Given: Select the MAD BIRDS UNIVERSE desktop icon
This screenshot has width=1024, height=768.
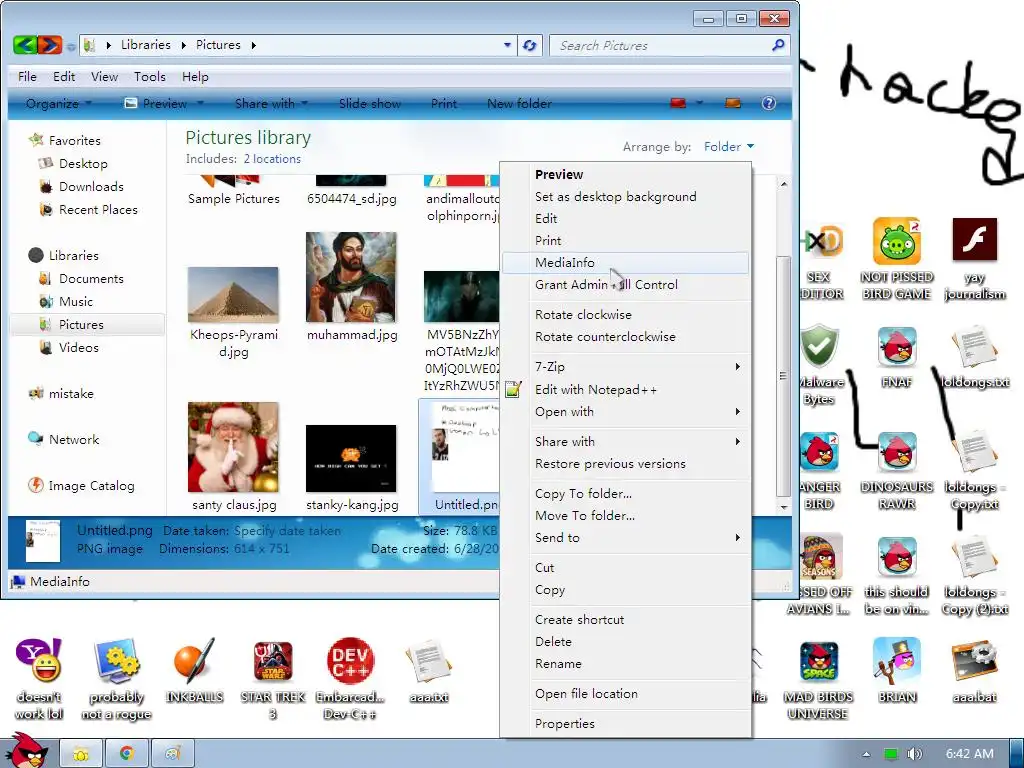Looking at the screenshot, I should [818, 679].
